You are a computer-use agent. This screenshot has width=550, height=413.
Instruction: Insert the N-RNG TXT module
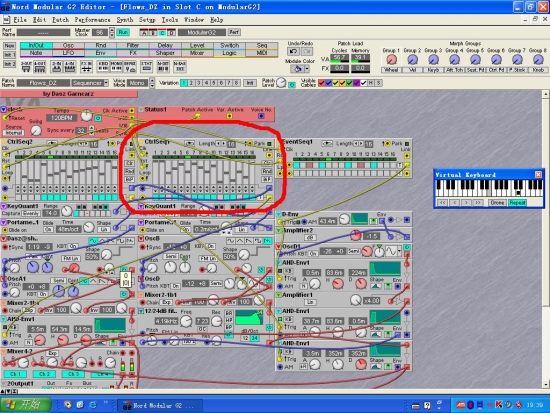click(x=180, y=67)
